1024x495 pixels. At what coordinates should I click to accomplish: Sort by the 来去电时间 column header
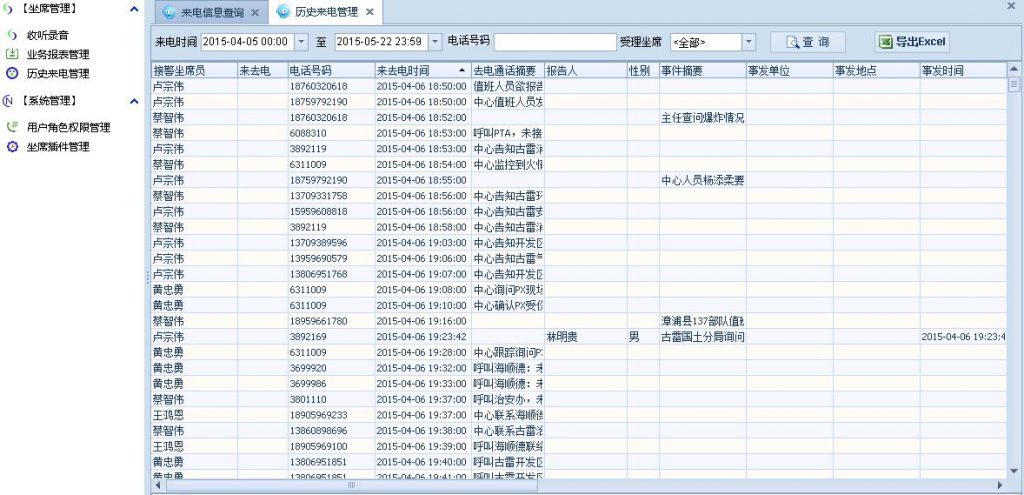420,71
